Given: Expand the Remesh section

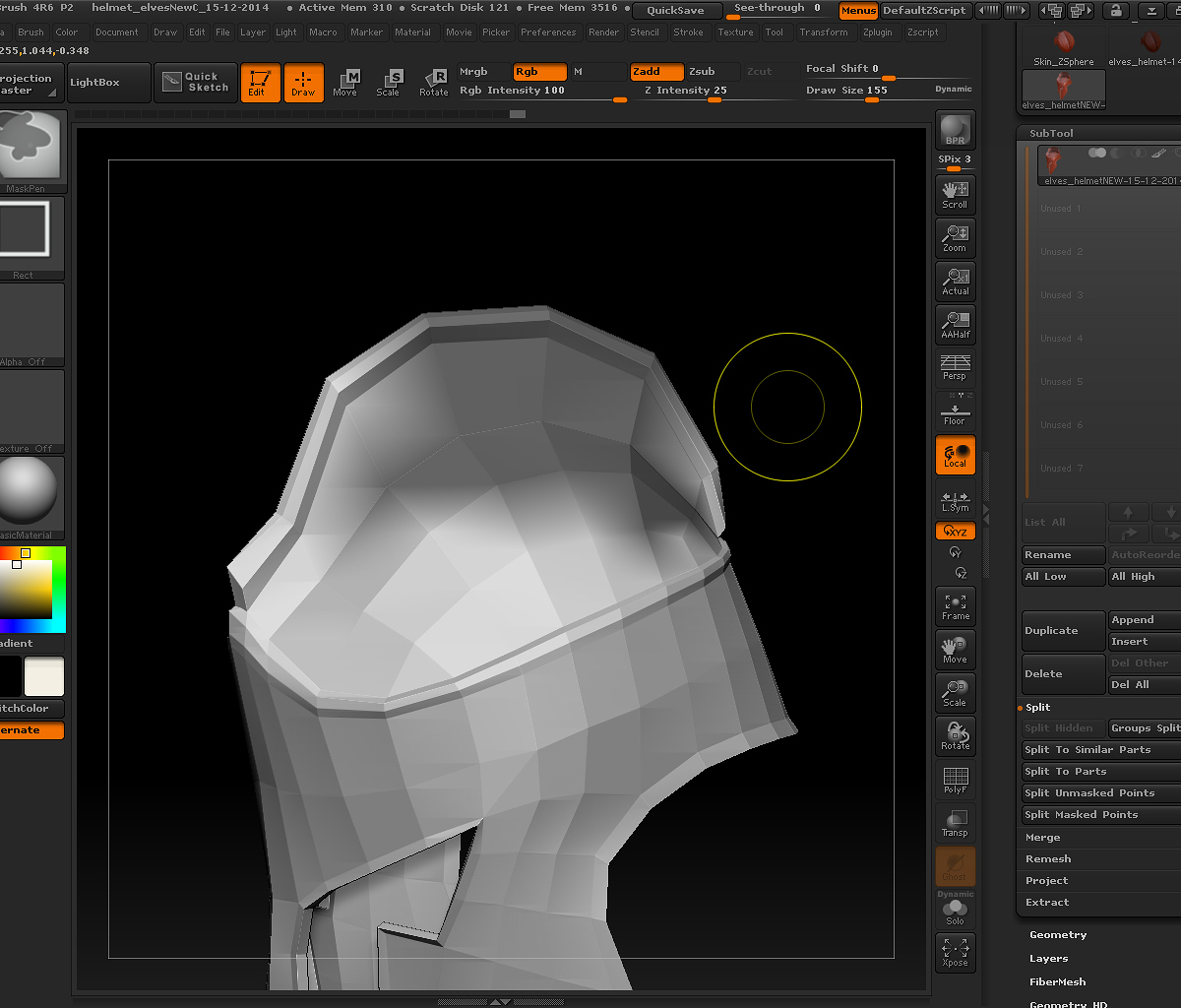Looking at the screenshot, I should pos(1048,859).
